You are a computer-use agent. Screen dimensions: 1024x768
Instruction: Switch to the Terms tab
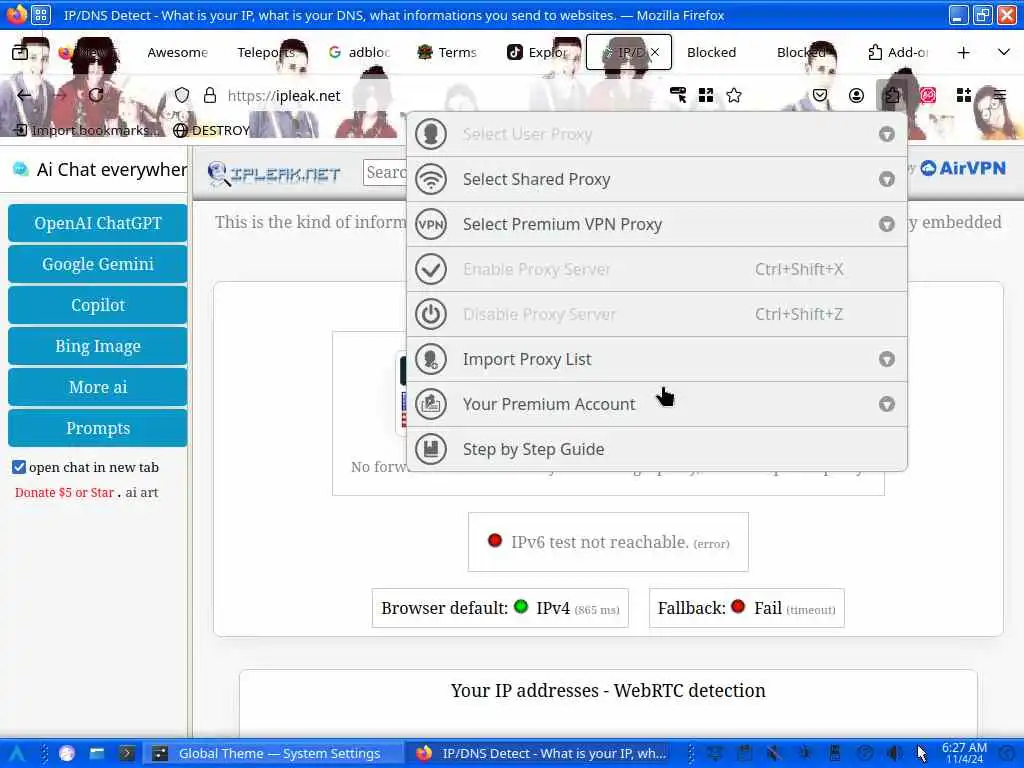[448, 52]
